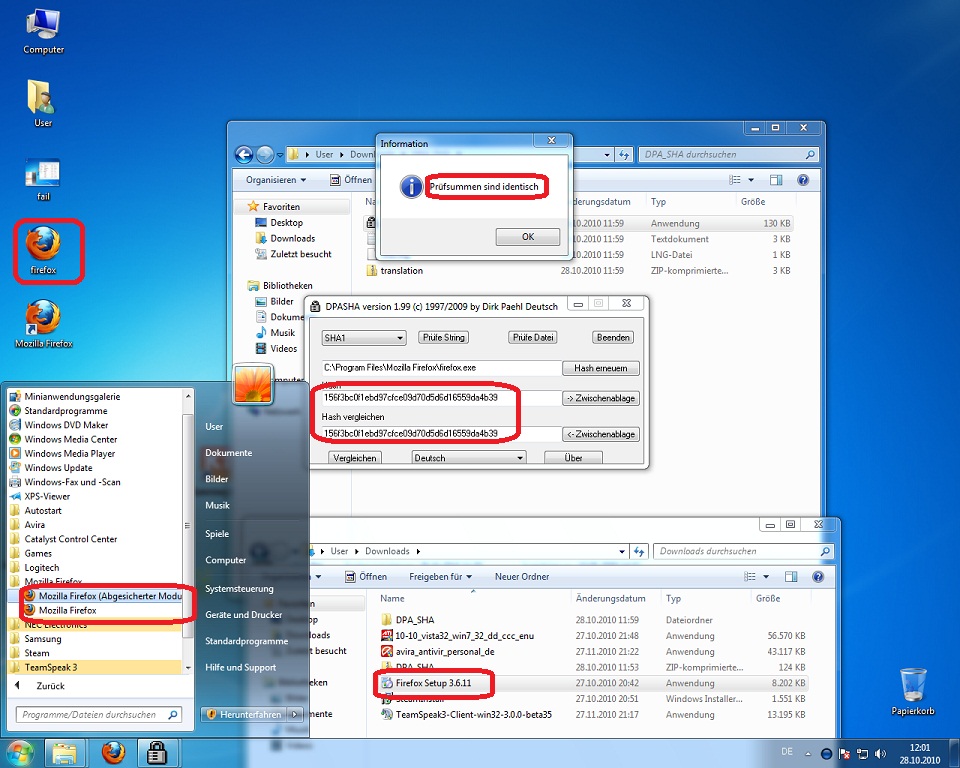960x768 pixels.
Task: Click 'Prüfe String' button
Action: click(444, 337)
